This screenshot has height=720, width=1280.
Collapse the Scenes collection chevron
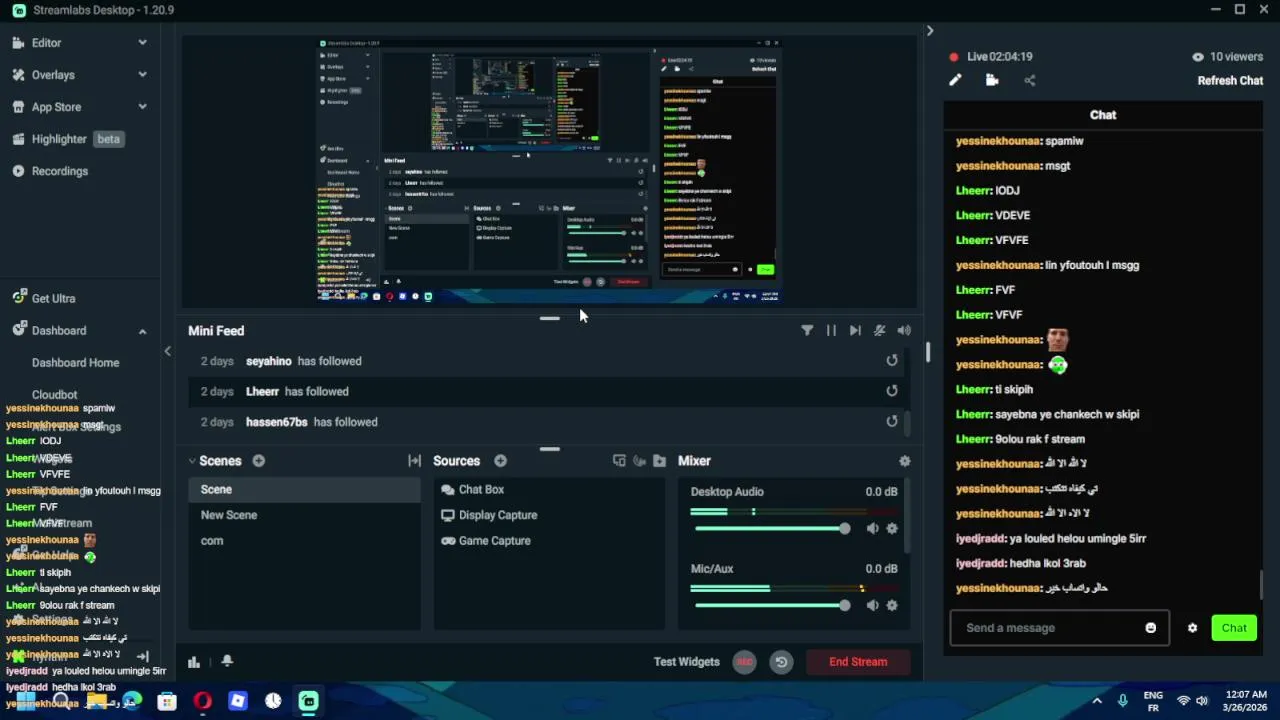(x=192, y=461)
